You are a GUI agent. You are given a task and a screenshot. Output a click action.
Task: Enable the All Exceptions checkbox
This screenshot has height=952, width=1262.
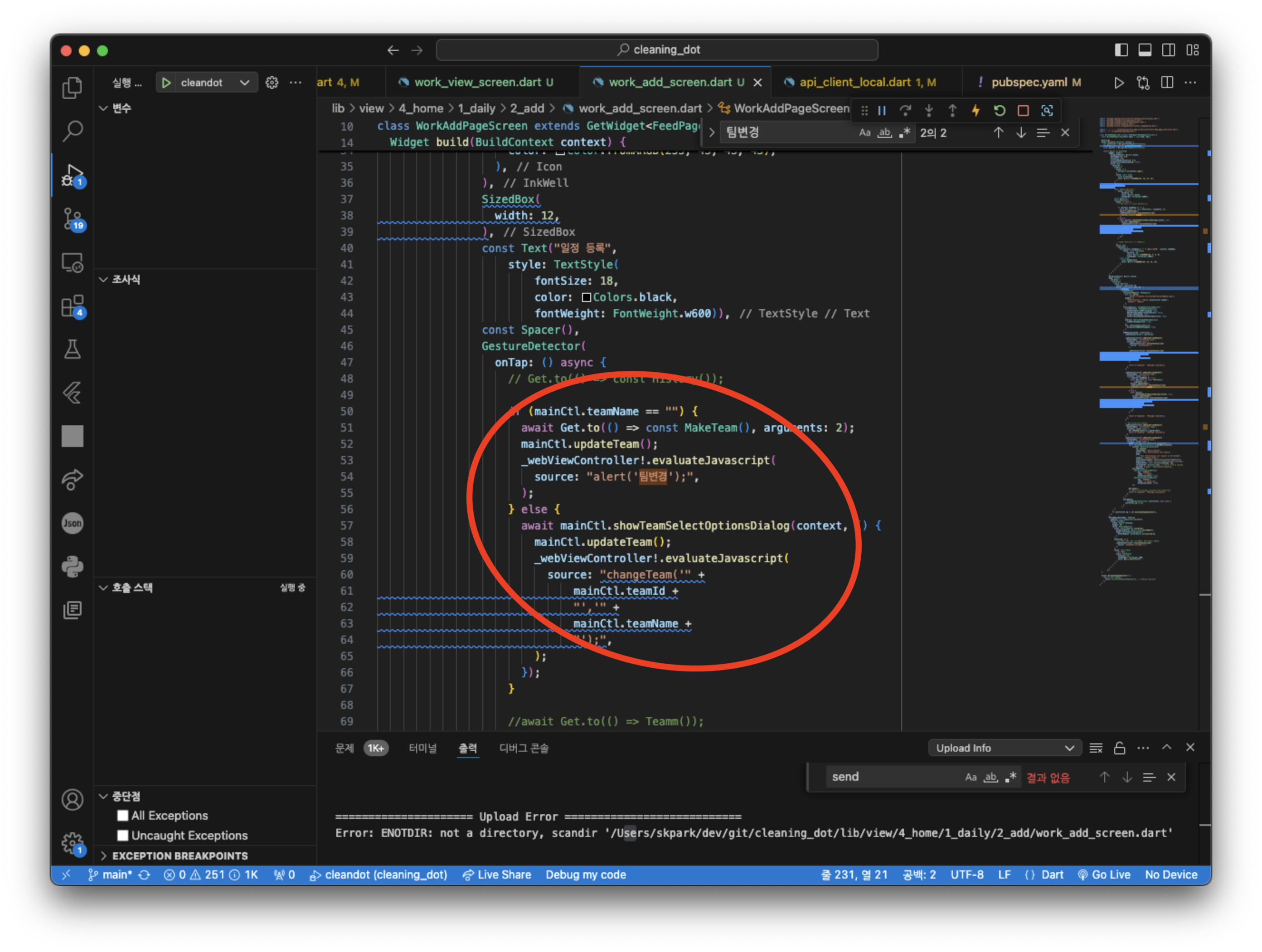click(x=123, y=815)
